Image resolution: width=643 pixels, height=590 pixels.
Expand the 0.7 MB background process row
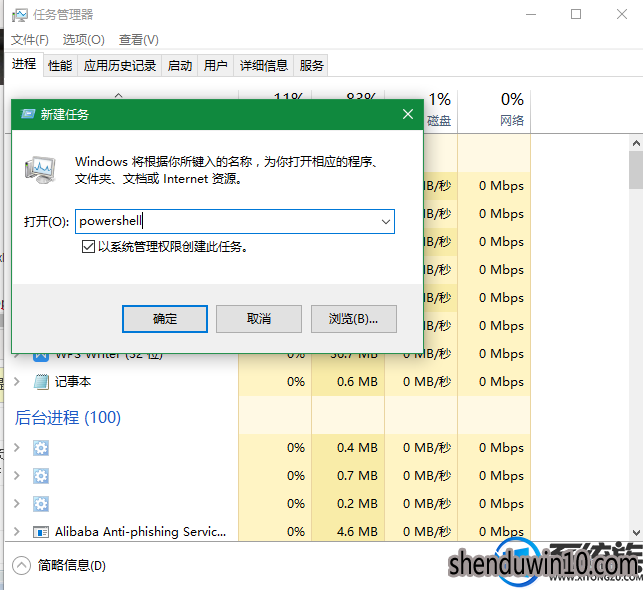point(17,476)
